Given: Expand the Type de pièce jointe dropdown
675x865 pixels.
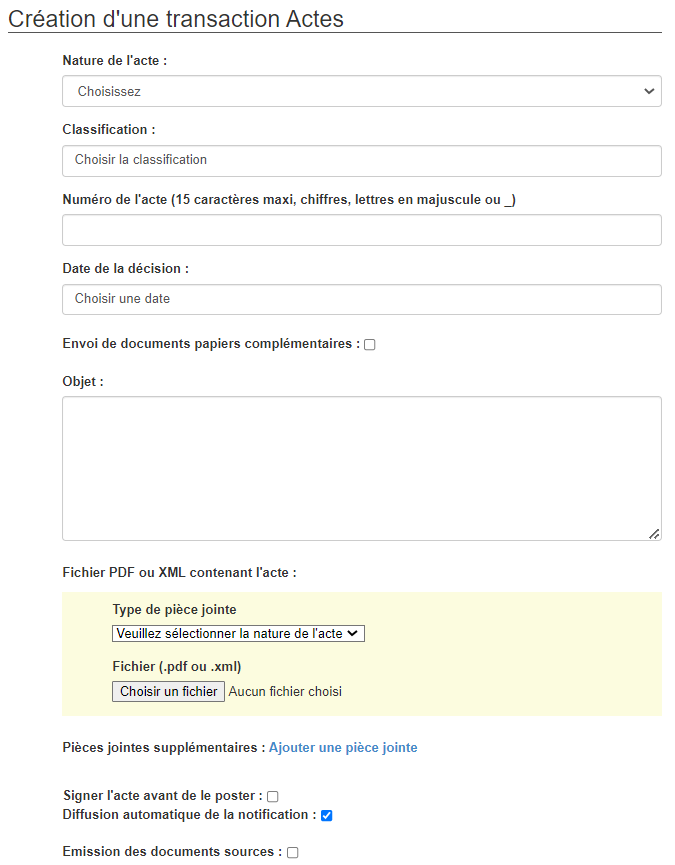Looking at the screenshot, I should click(238, 634).
